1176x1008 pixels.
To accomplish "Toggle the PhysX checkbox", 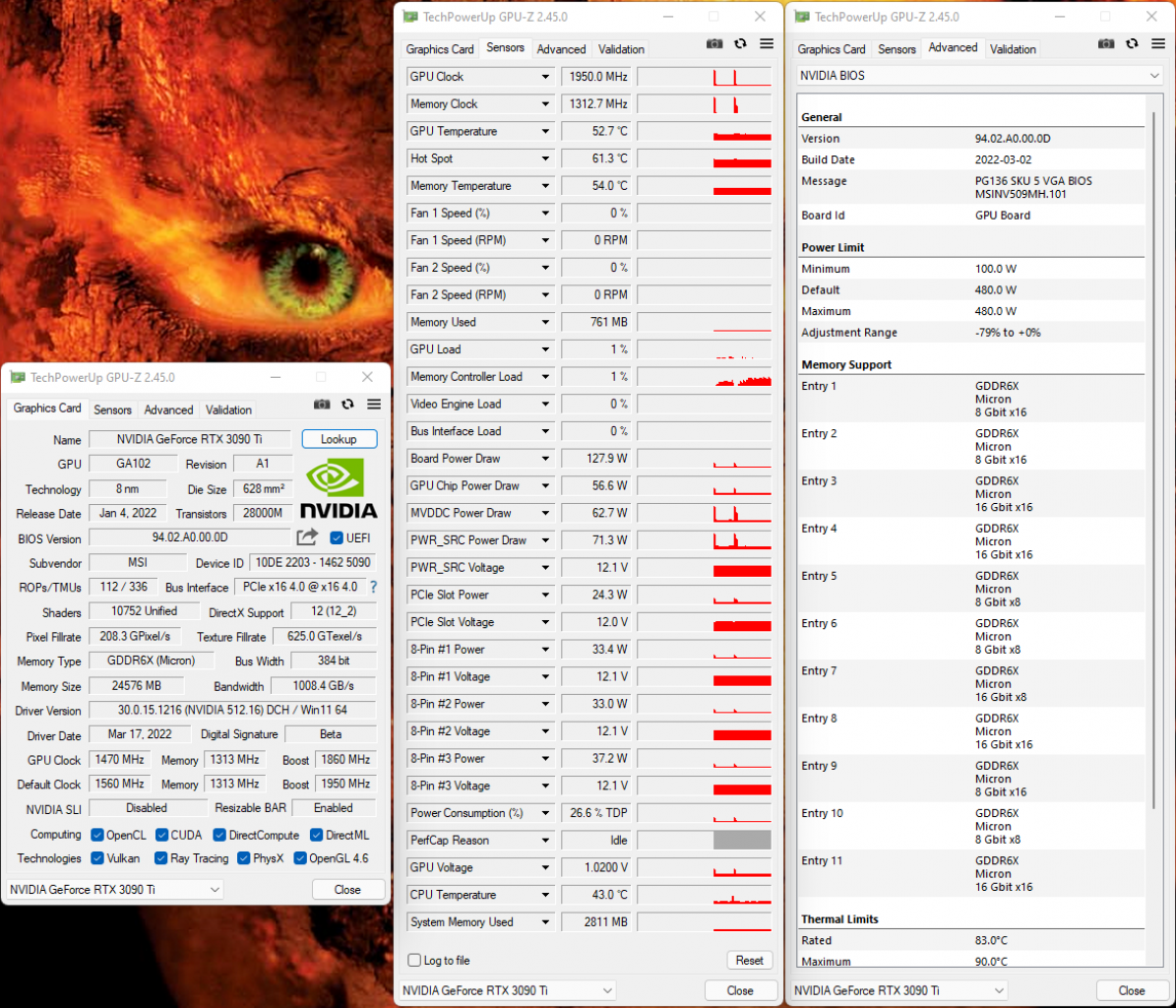I will [x=243, y=858].
